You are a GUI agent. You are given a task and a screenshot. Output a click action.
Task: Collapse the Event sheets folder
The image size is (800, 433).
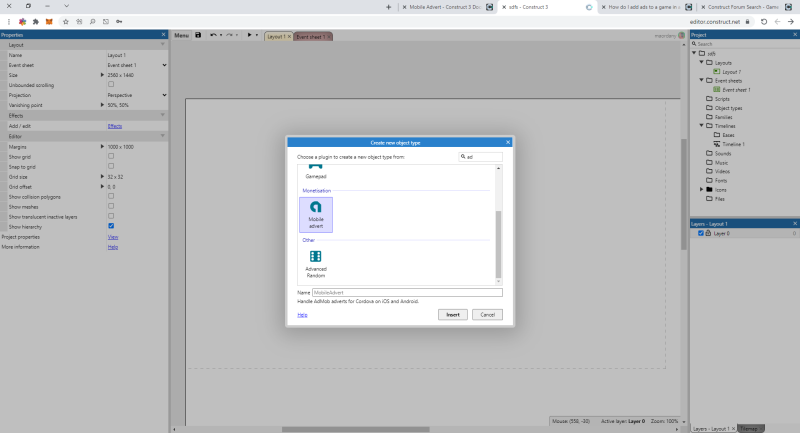click(x=702, y=80)
